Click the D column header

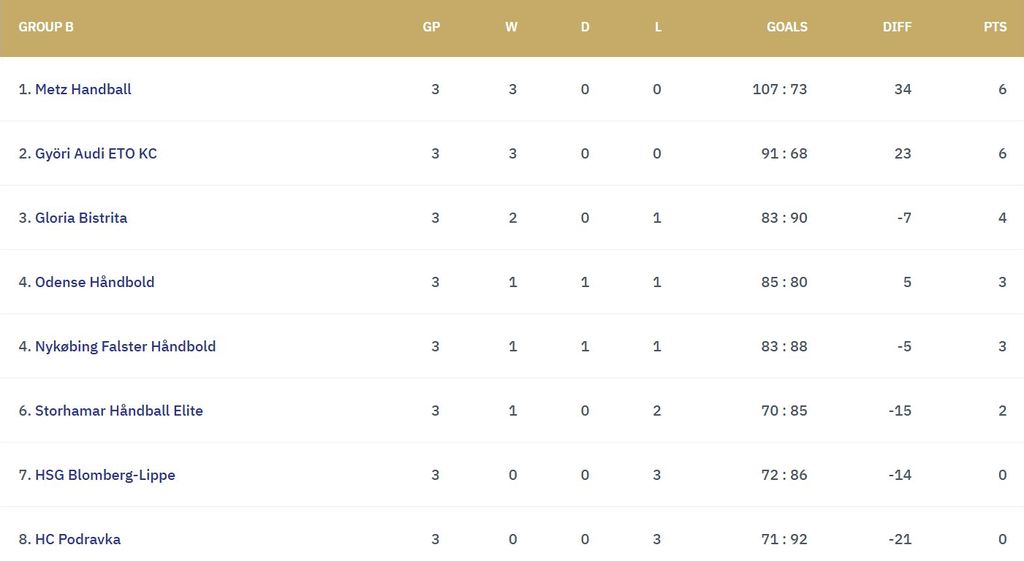(585, 27)
